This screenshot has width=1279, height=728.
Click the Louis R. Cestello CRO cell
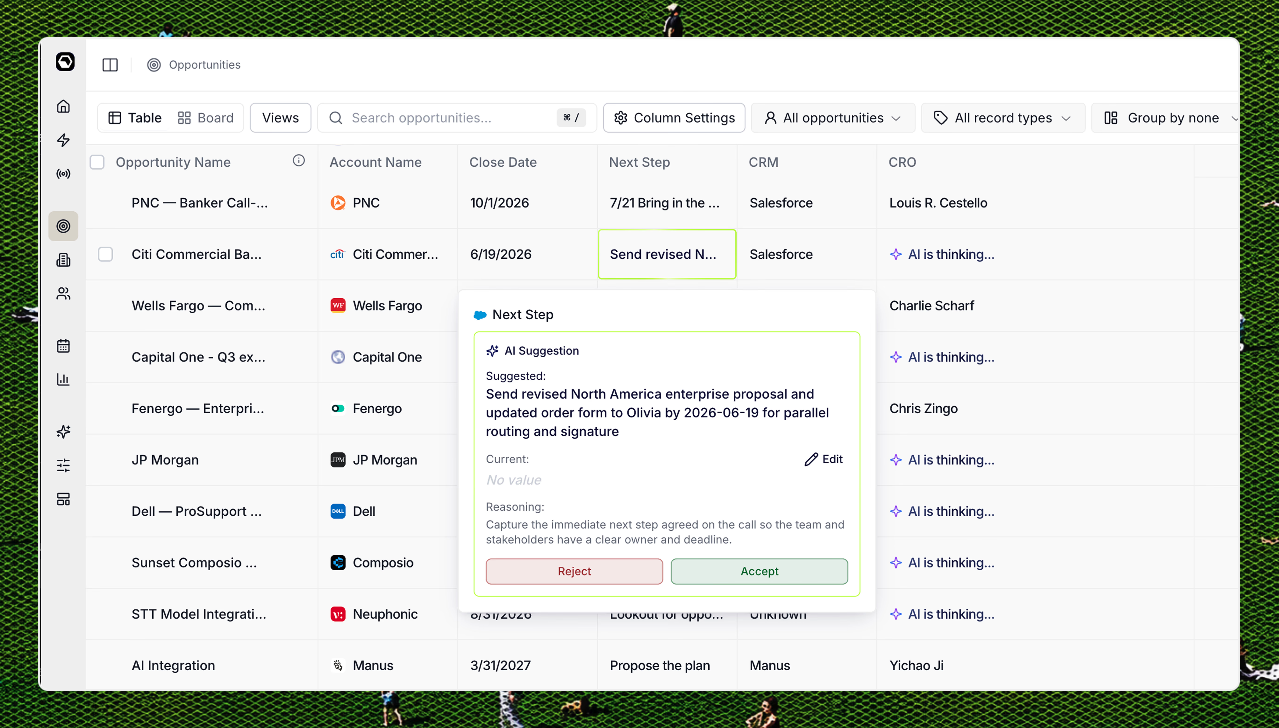point(938,203)
